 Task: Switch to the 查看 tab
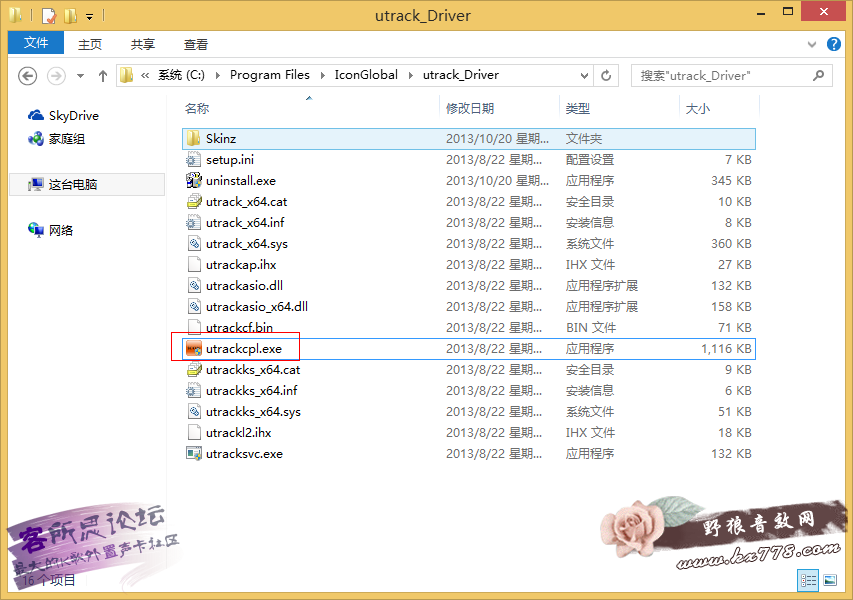[195, 44]
